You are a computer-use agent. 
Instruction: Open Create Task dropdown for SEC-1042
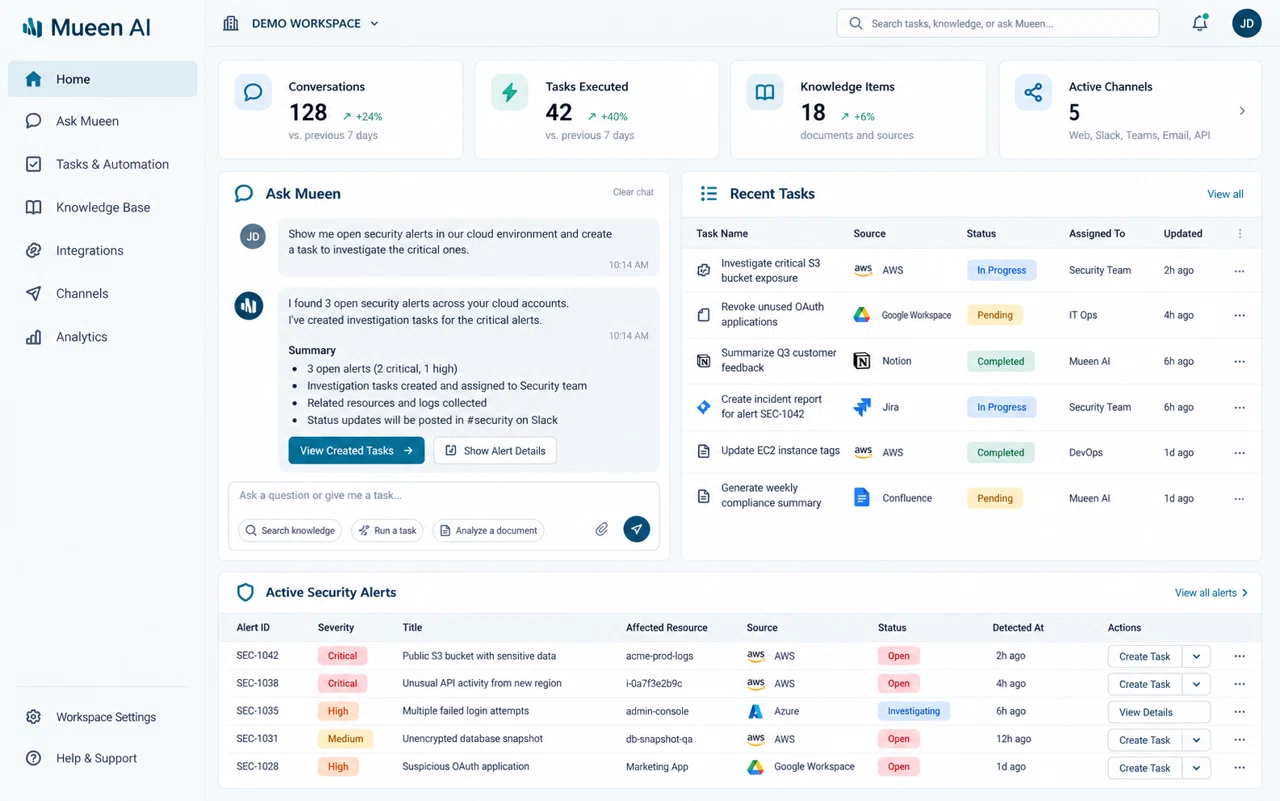click(x=1196, y=657)
